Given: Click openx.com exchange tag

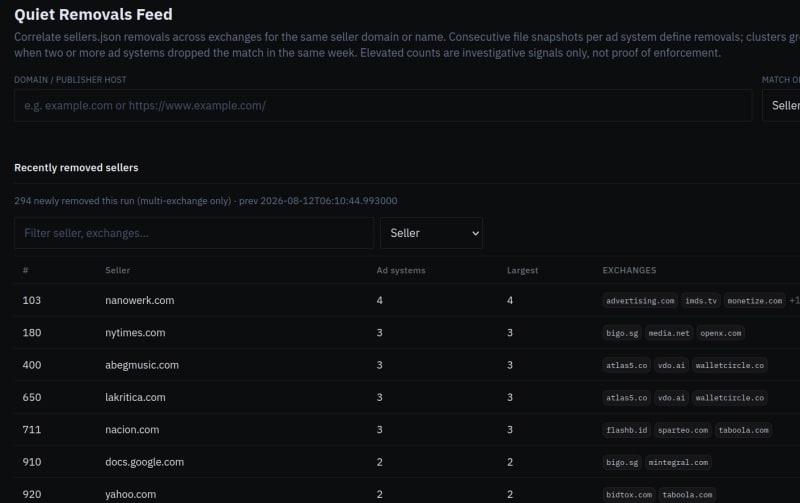Looking at the screenshot, I should [720, 333].
